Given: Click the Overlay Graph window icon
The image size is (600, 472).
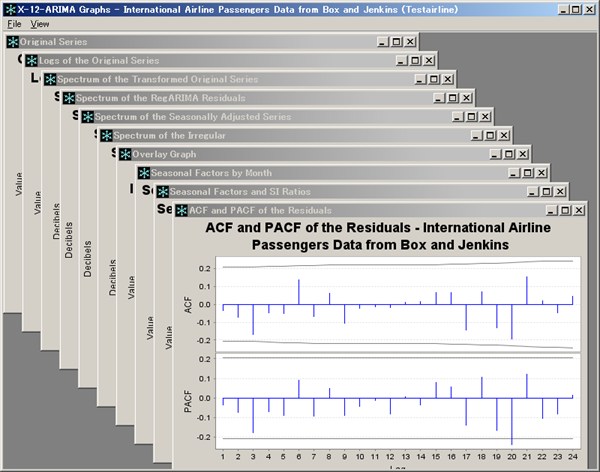Looking at the screenshot, I should point(125,154).
